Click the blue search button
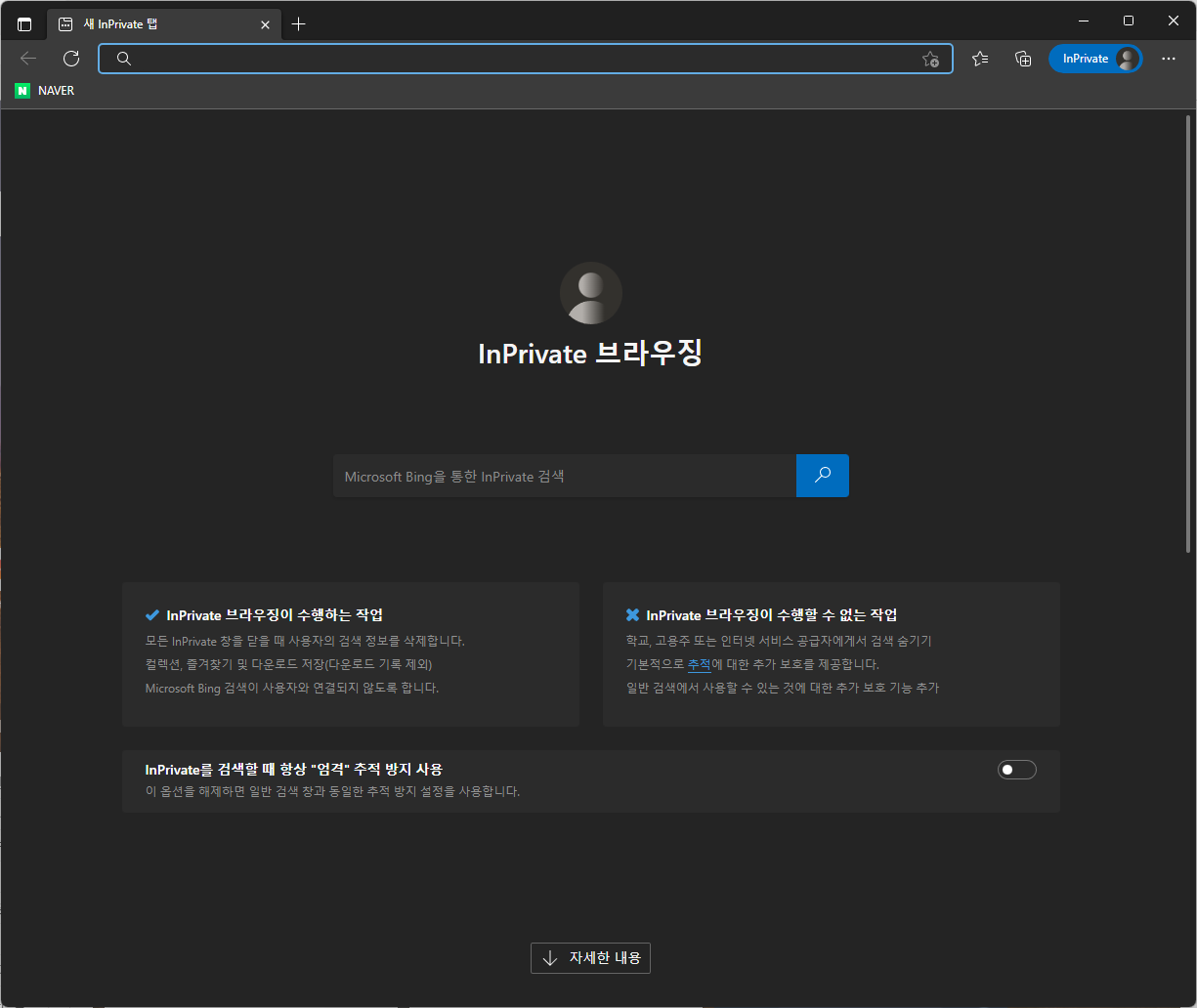The width and height of the screenshot is (1197, 1008). [x=823, y=476]
